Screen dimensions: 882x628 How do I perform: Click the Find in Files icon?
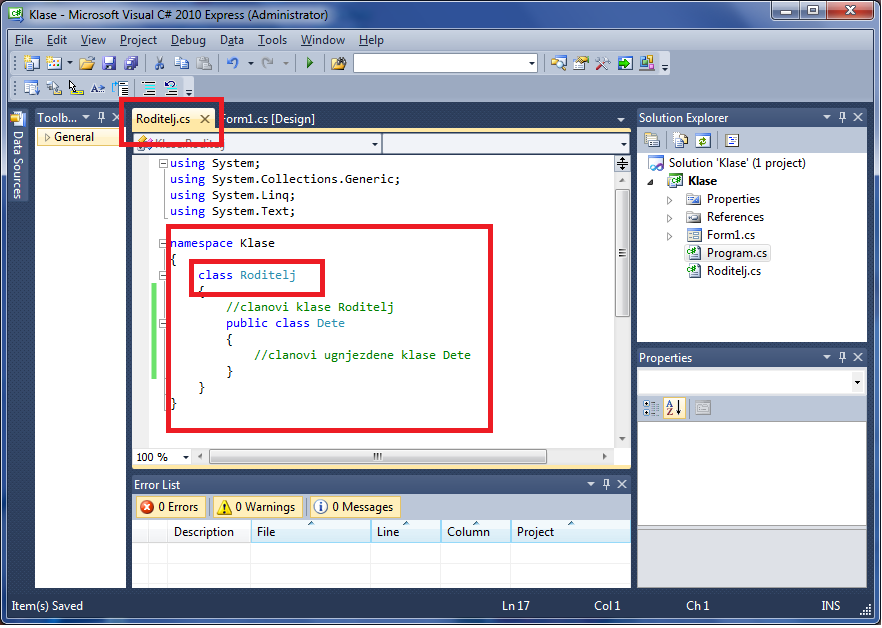pos(339,63)
